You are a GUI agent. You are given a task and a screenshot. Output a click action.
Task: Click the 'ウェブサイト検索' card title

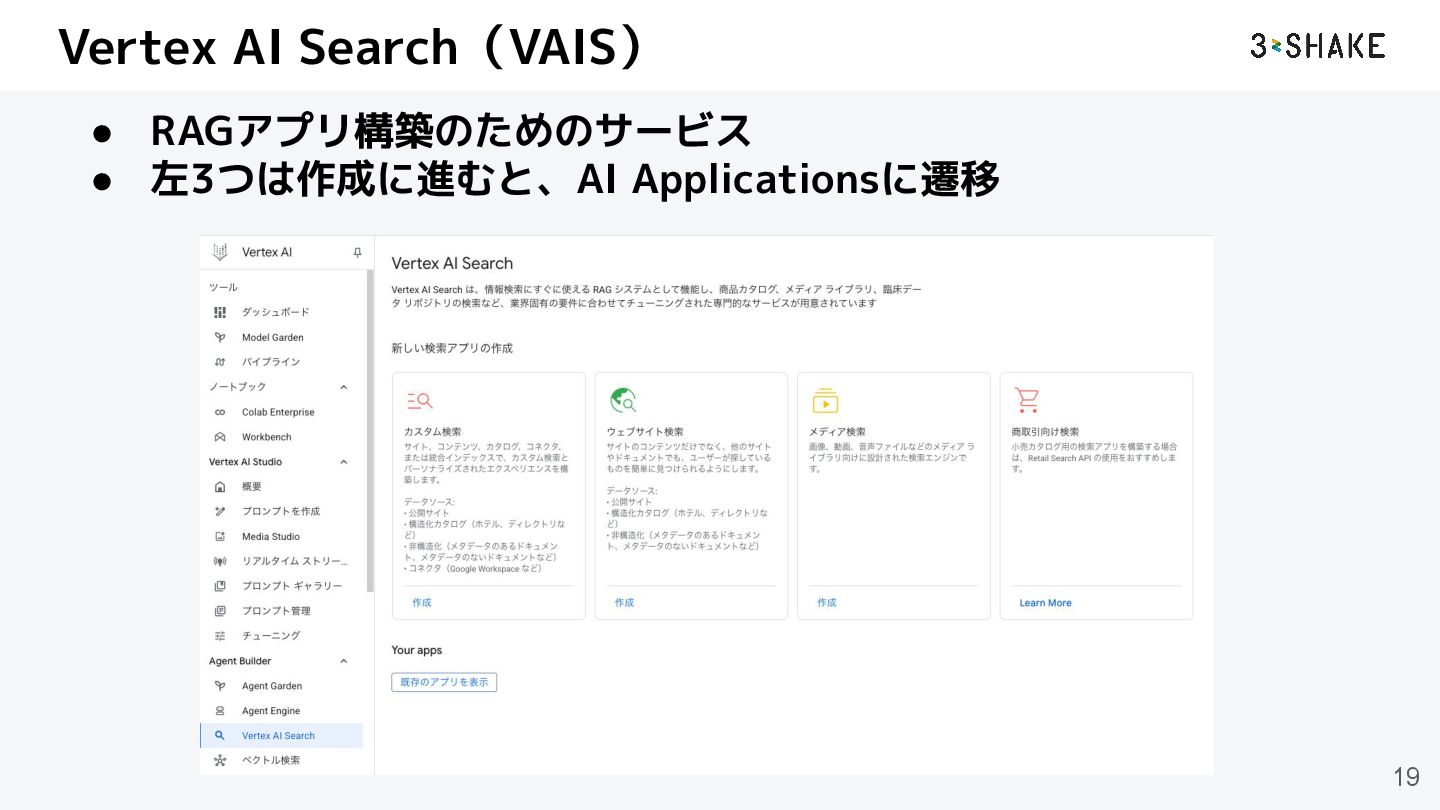645,432
